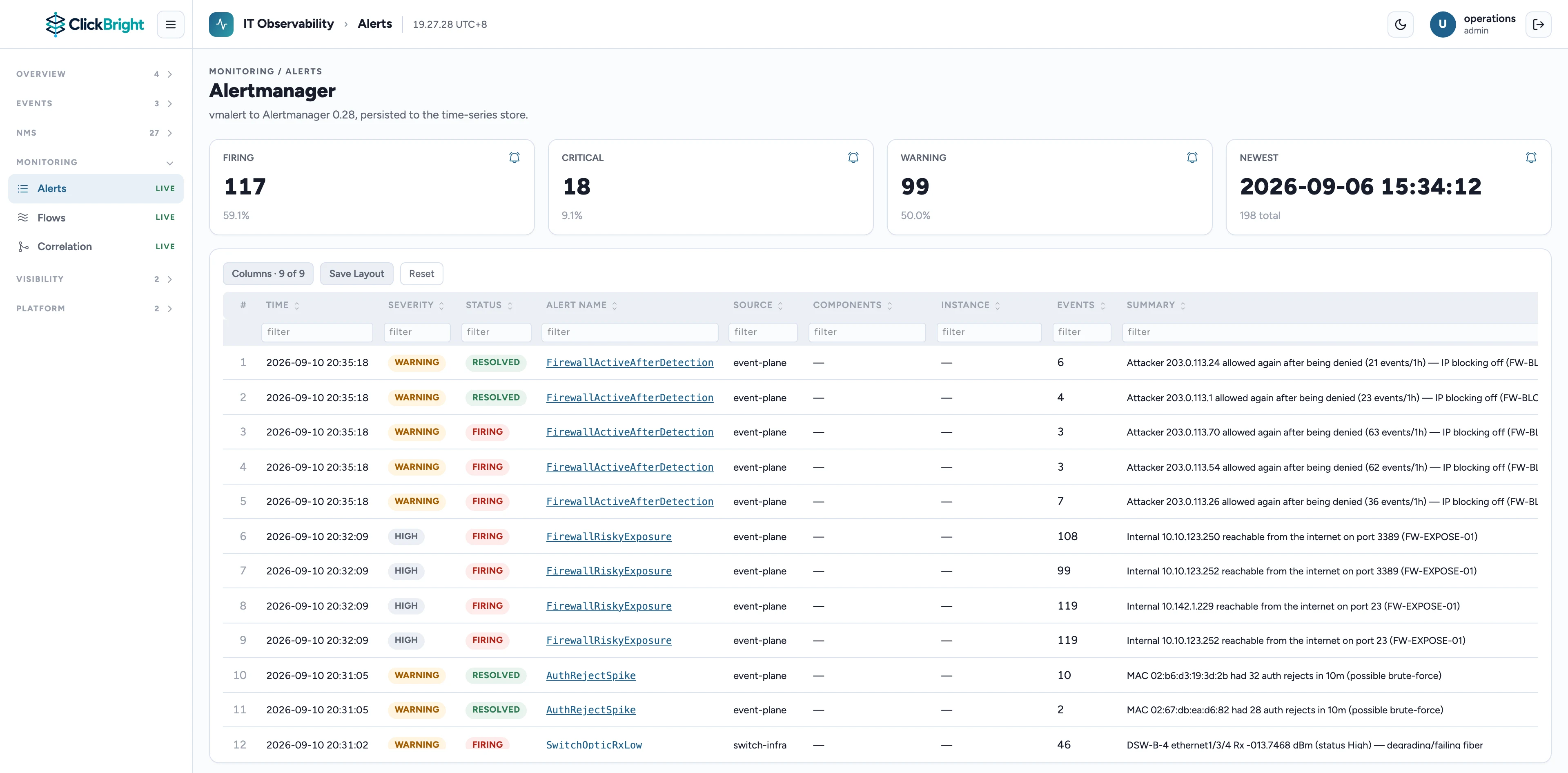
Task: Click the WARNING badge in row 5
Action: click(x=416, y=501)
